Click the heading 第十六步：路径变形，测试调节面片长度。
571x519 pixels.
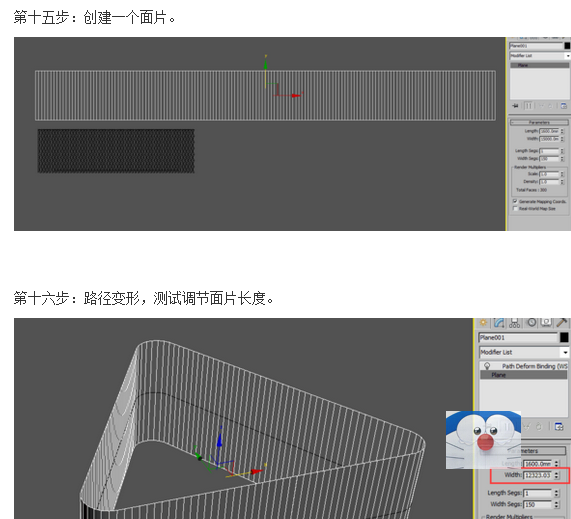(143, 298)
